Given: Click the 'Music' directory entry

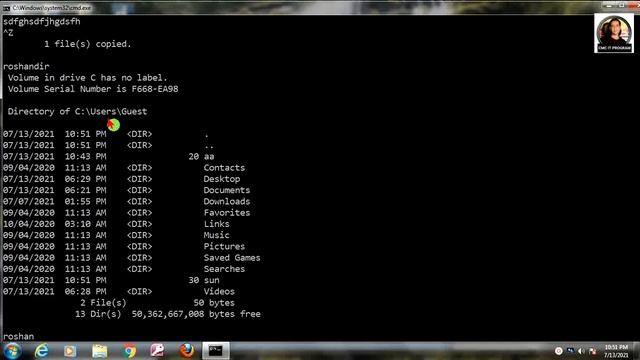Looking at the screenshot, I should pyautogui.click(x=216, y=235).
